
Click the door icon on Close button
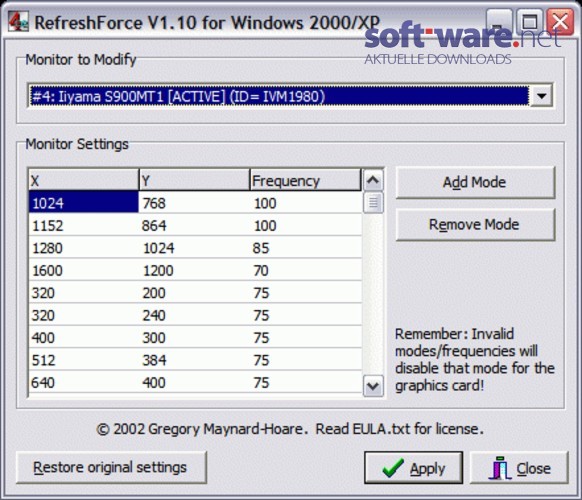500,468
